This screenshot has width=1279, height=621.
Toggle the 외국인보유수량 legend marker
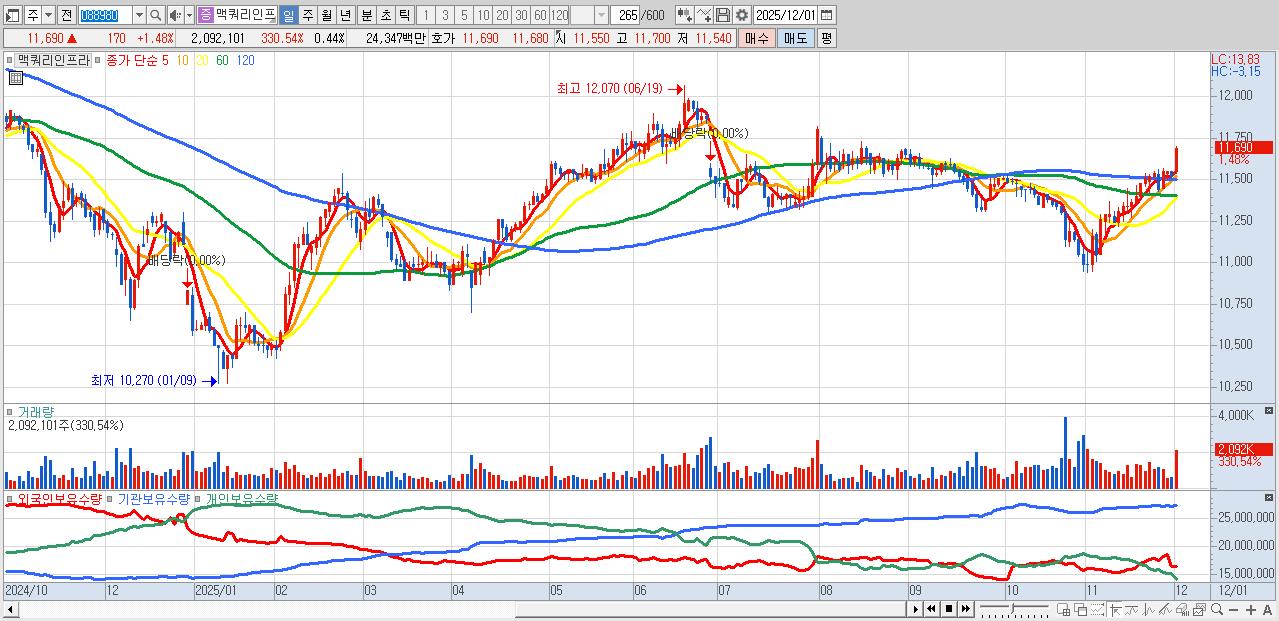click(x=11, y=497)
